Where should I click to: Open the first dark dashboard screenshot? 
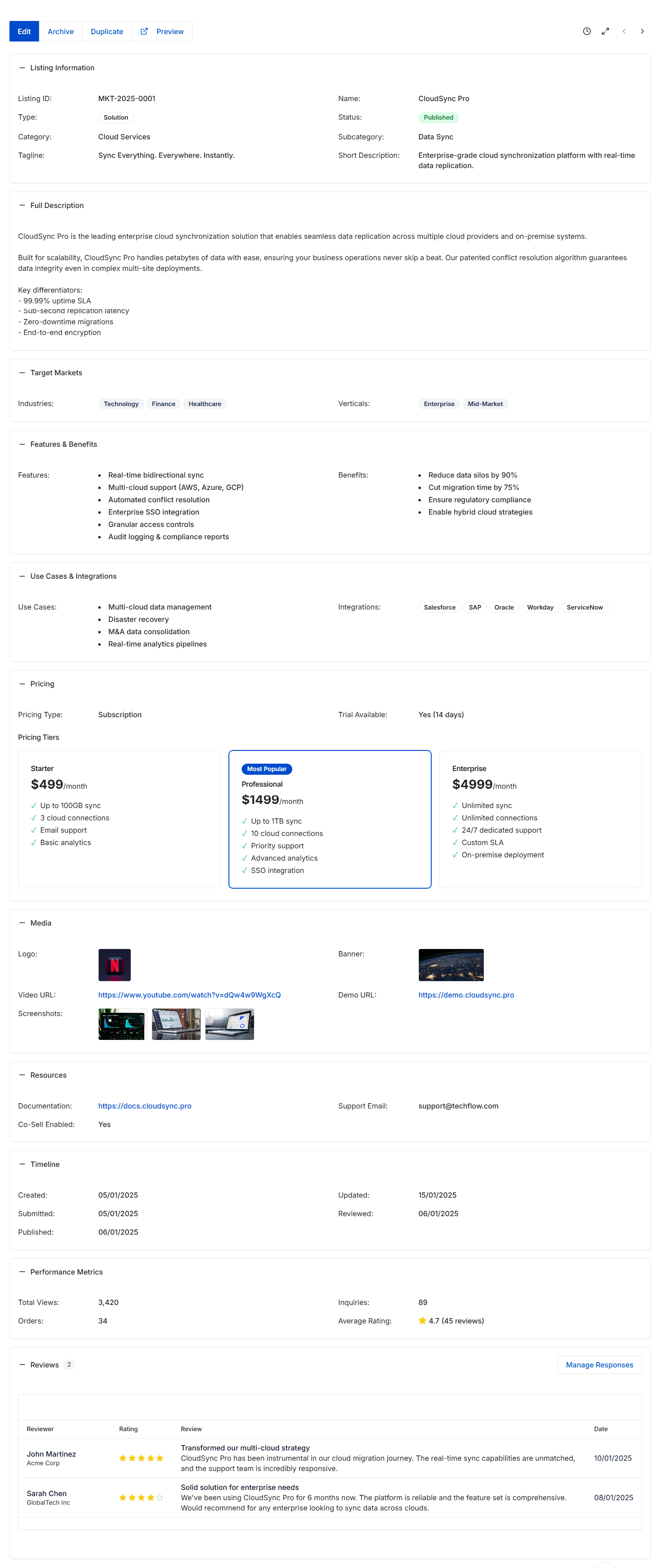pos(122,1024)
